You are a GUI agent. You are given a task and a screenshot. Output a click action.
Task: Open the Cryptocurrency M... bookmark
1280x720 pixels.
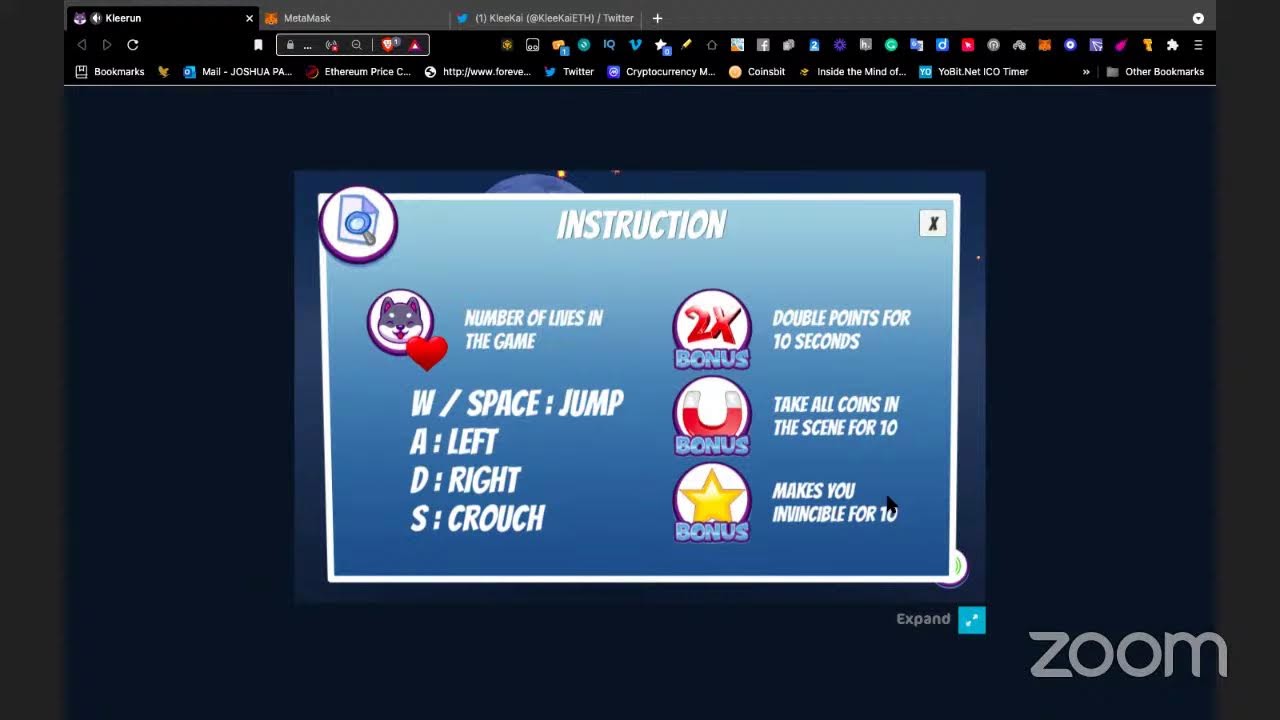(x=661, y=72)
